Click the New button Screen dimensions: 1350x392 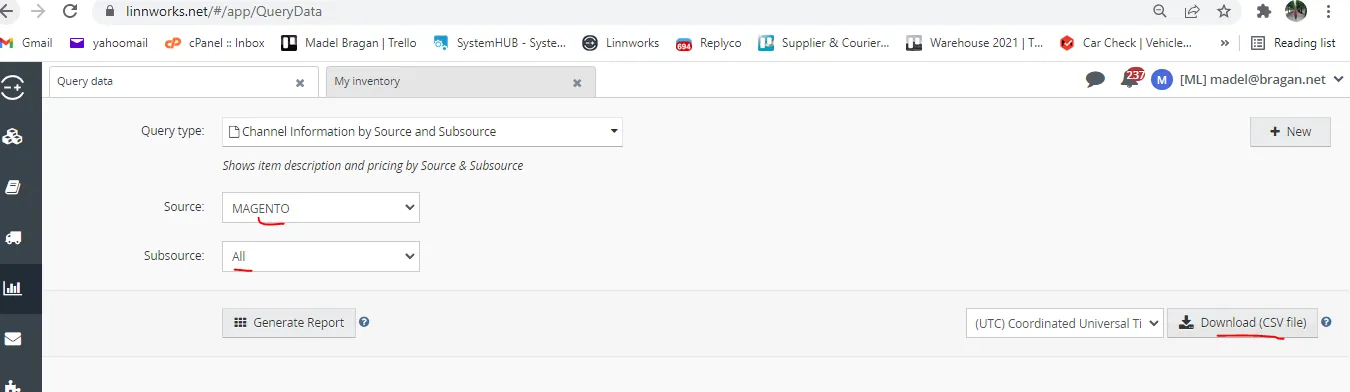coord(1290,132)
